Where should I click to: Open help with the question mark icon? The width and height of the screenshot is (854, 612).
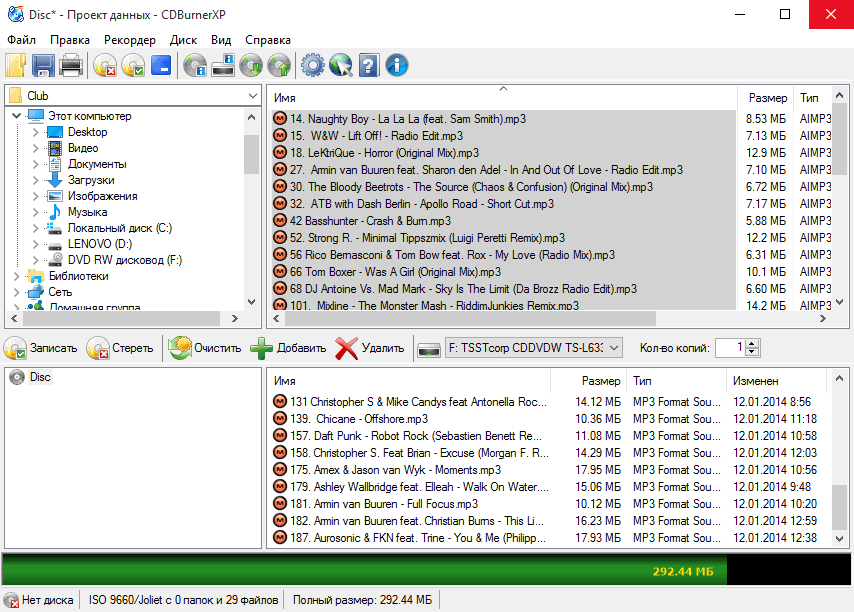tap(369, 65)
